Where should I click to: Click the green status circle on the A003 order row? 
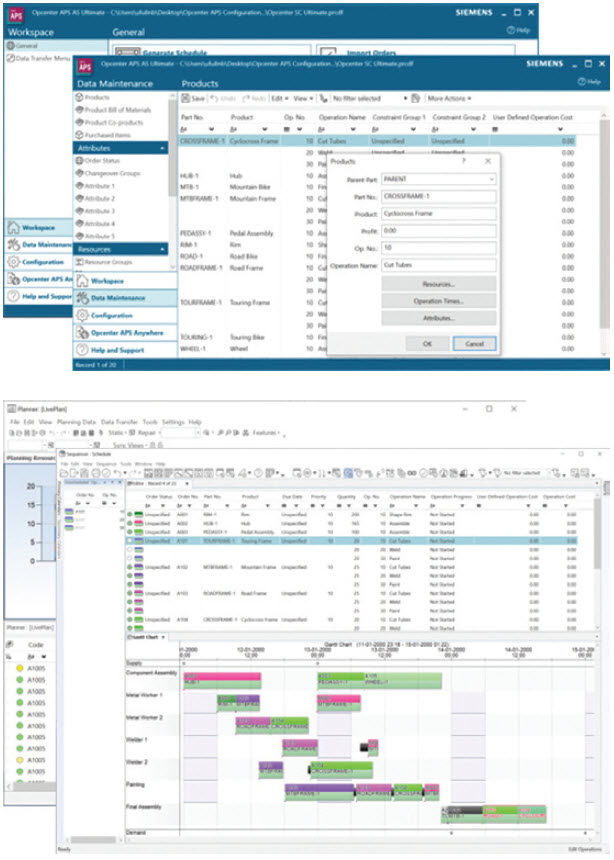(x=130, y=532)
